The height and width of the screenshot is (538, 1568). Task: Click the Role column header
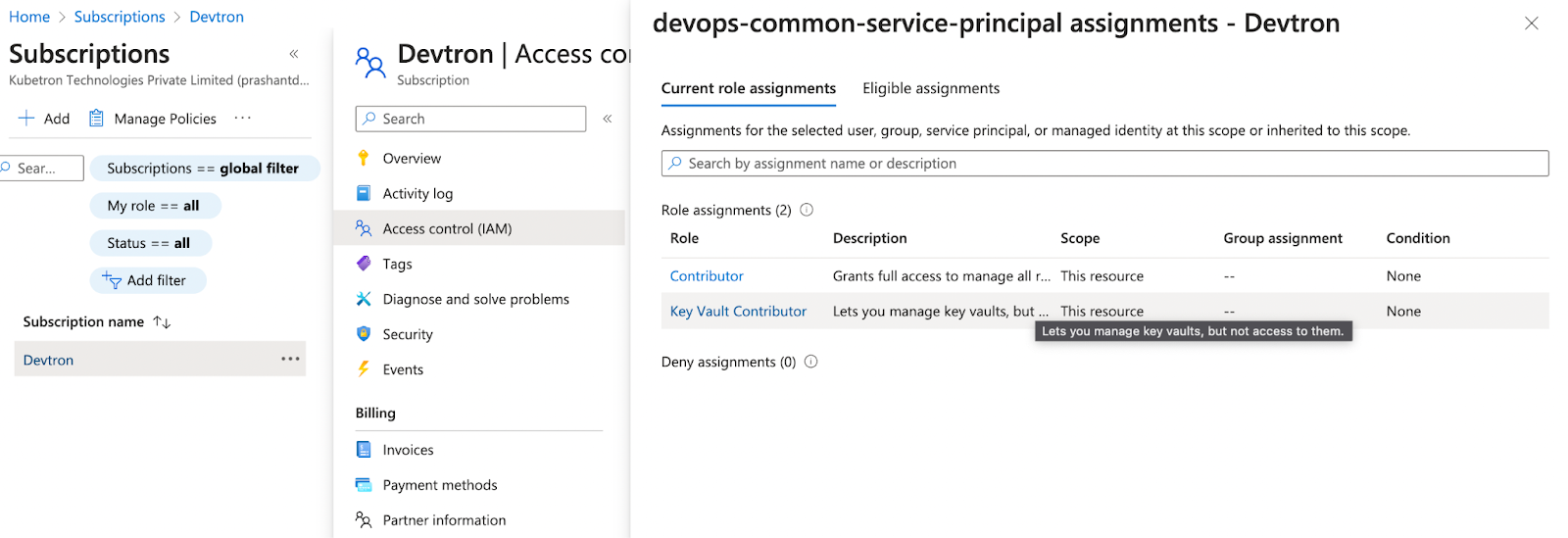point(684,238)
